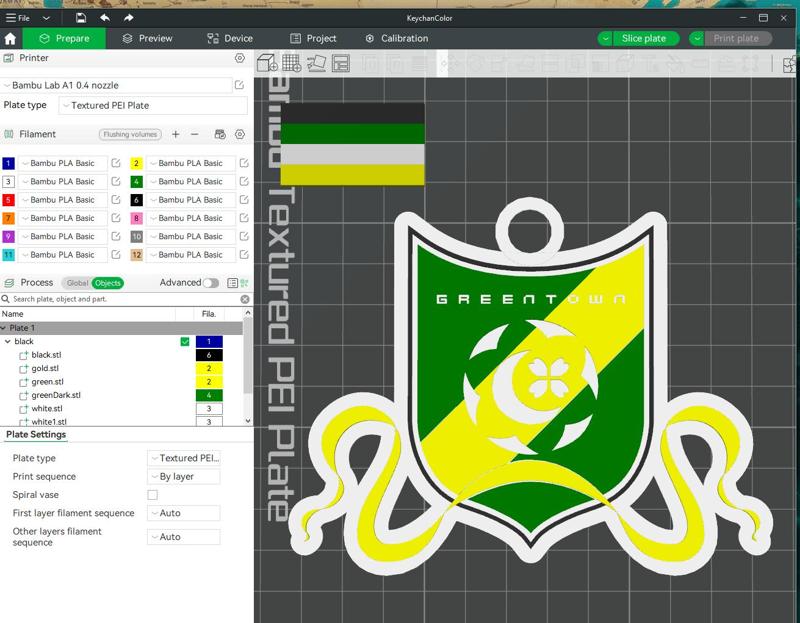This screenshot has width=800, height=623.
Task: Edit filament 12 preset icon
Action: click(244, 255)
